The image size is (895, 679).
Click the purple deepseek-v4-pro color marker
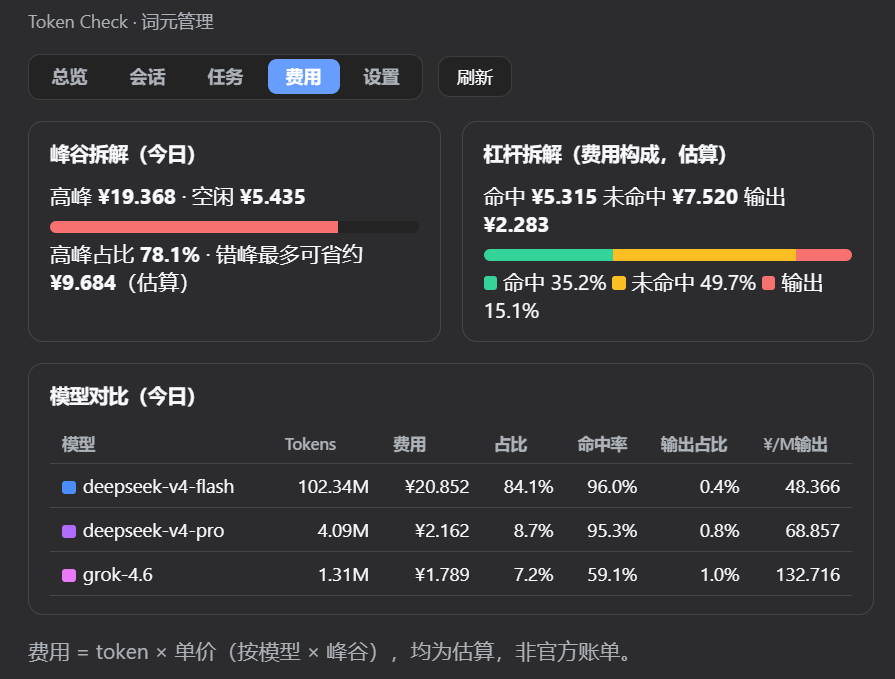pos(68,531)
